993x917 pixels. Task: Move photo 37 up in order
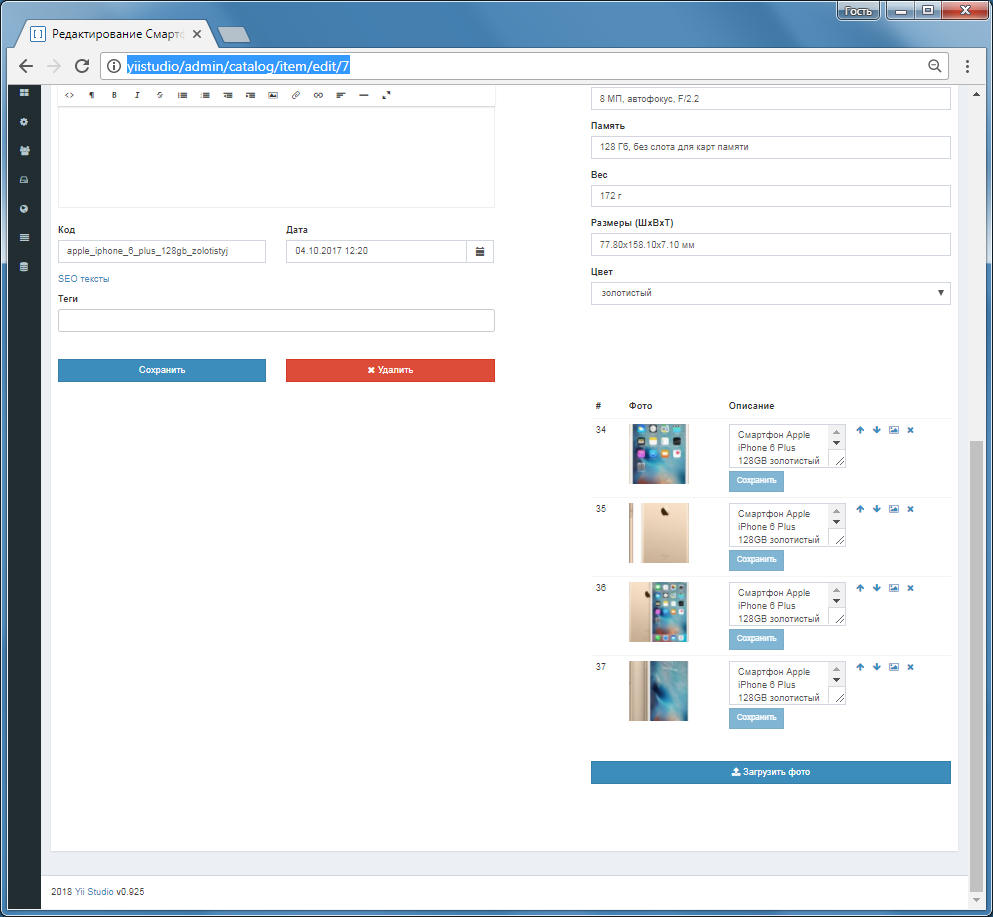(x=860, y=667)
